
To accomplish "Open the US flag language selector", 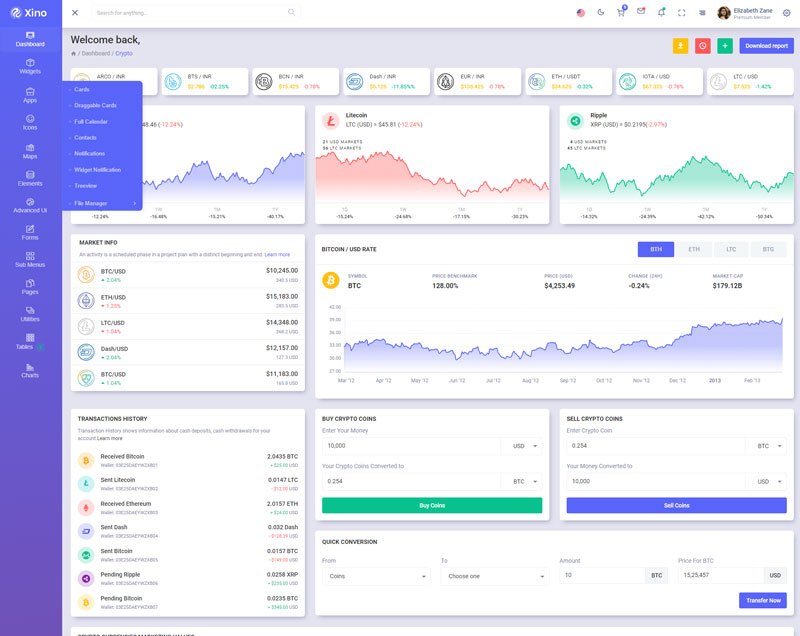I will click(x=581, y=13).
